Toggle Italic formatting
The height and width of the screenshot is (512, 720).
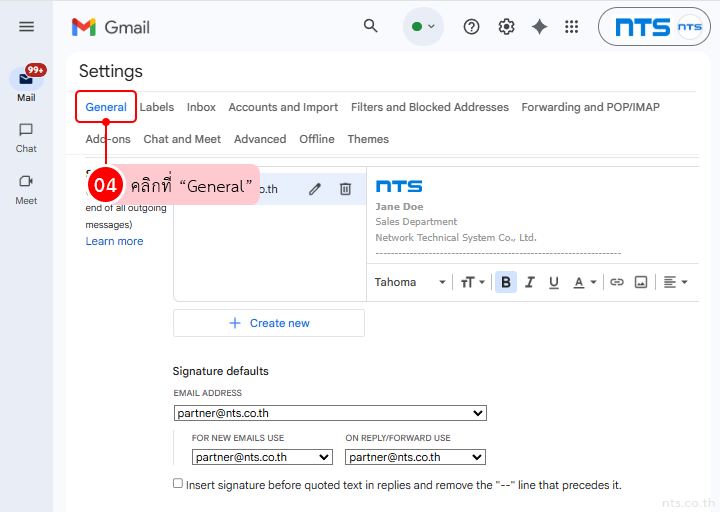point(530,282)
